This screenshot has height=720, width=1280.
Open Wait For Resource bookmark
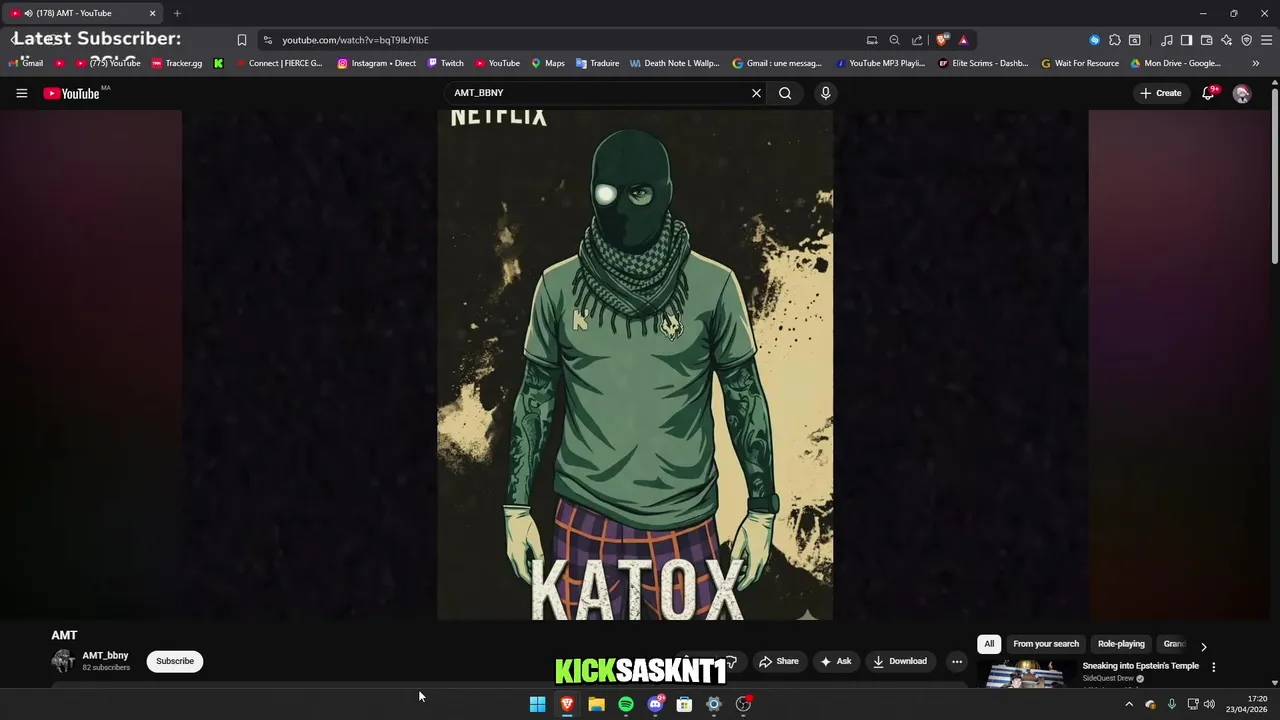point(1080,63)
